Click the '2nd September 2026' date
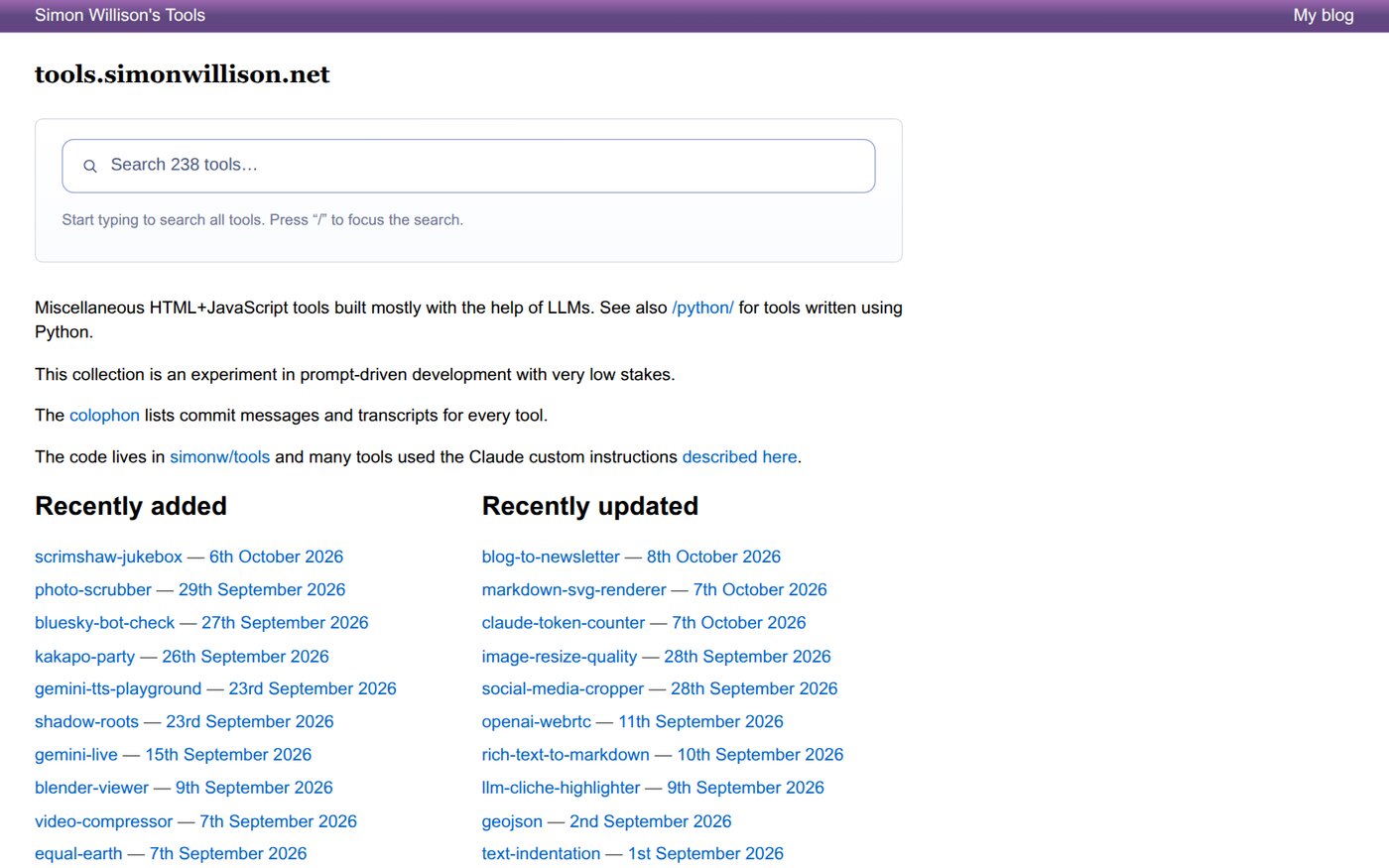Screen dimensions: 1389x868 [650, 821]
